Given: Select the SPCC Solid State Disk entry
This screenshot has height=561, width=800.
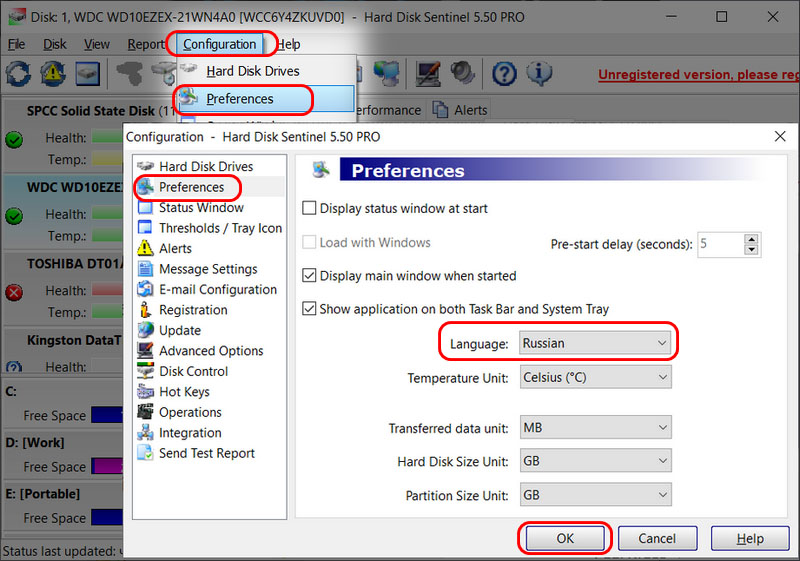Looking at the screenshot, I should click(63, 136).
